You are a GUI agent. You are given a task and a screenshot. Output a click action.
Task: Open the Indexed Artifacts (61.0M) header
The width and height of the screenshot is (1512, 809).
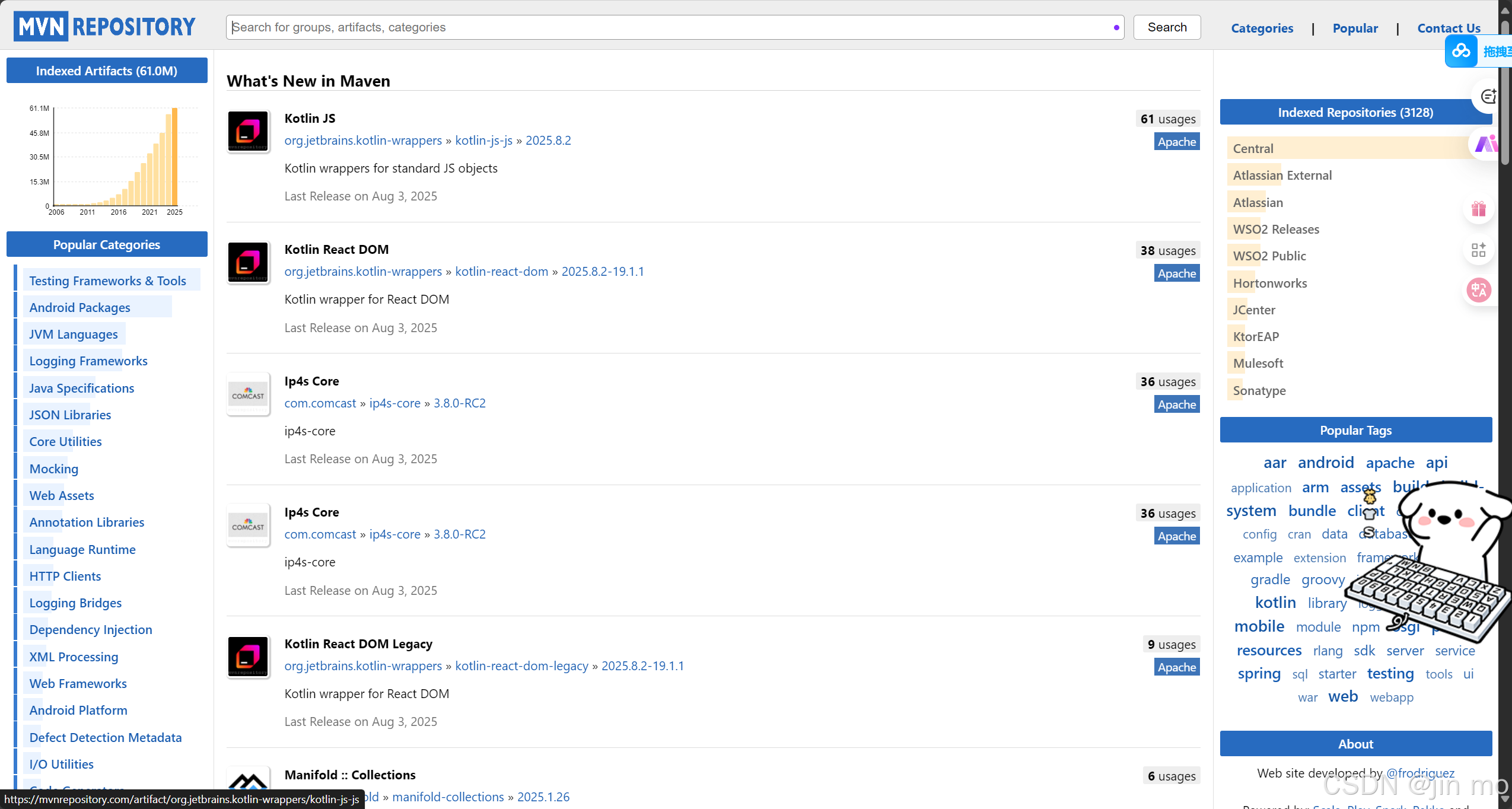[x=107, y=71]
